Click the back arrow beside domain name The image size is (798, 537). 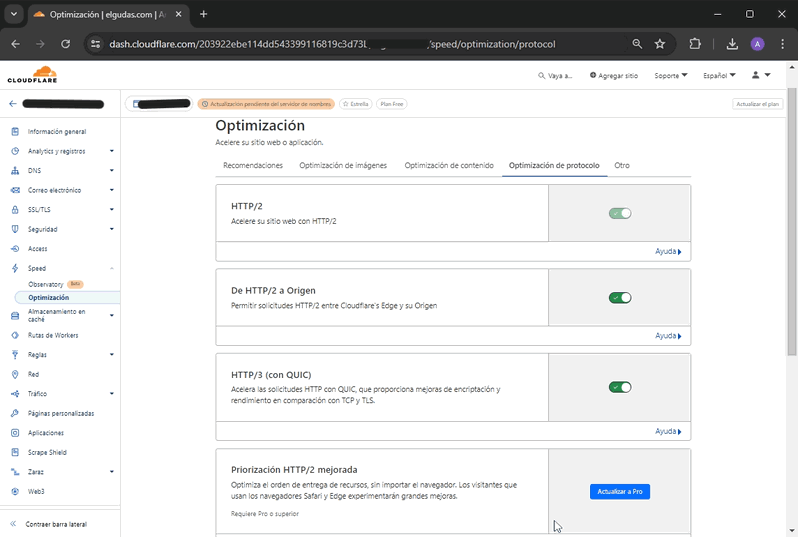13,104
